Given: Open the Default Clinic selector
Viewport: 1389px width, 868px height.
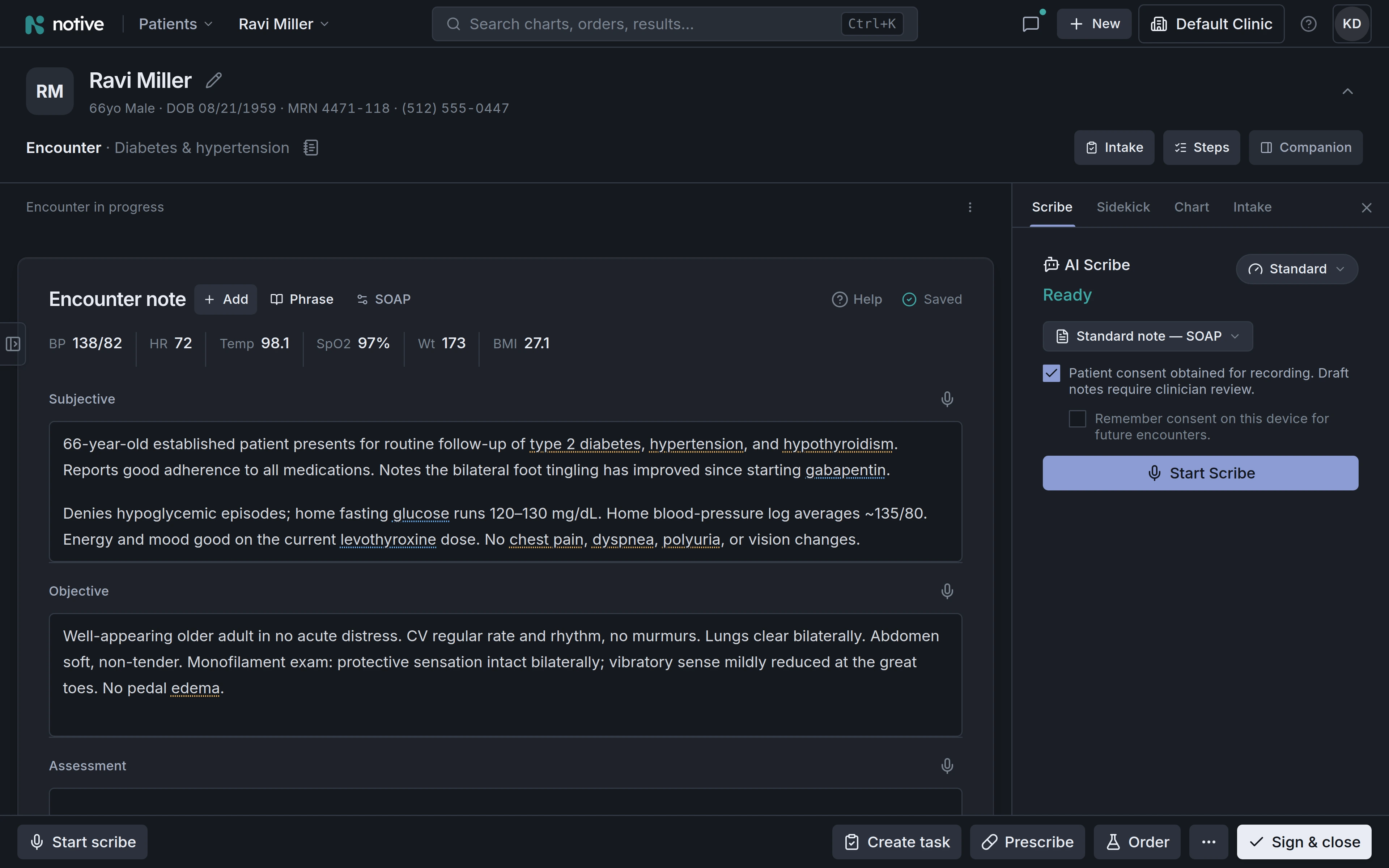Looking at the screenshot, I should coord(1211,24).
